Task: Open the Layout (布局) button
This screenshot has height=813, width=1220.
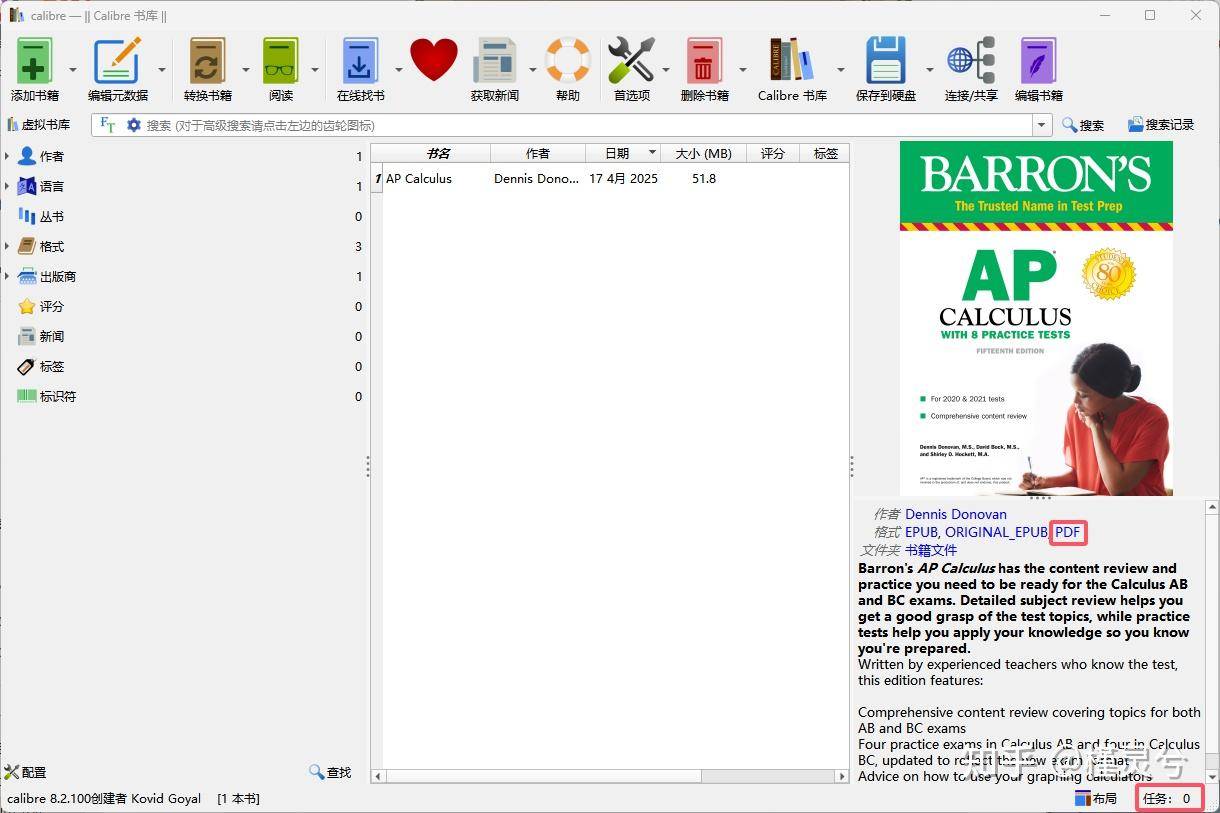Action: [1096, 798]
